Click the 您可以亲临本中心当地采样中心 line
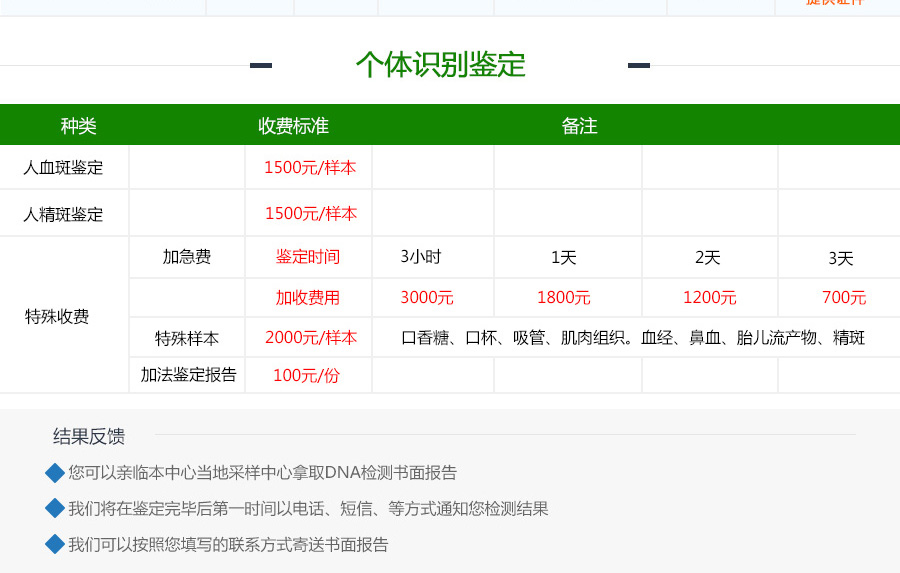 coord(263,473)
